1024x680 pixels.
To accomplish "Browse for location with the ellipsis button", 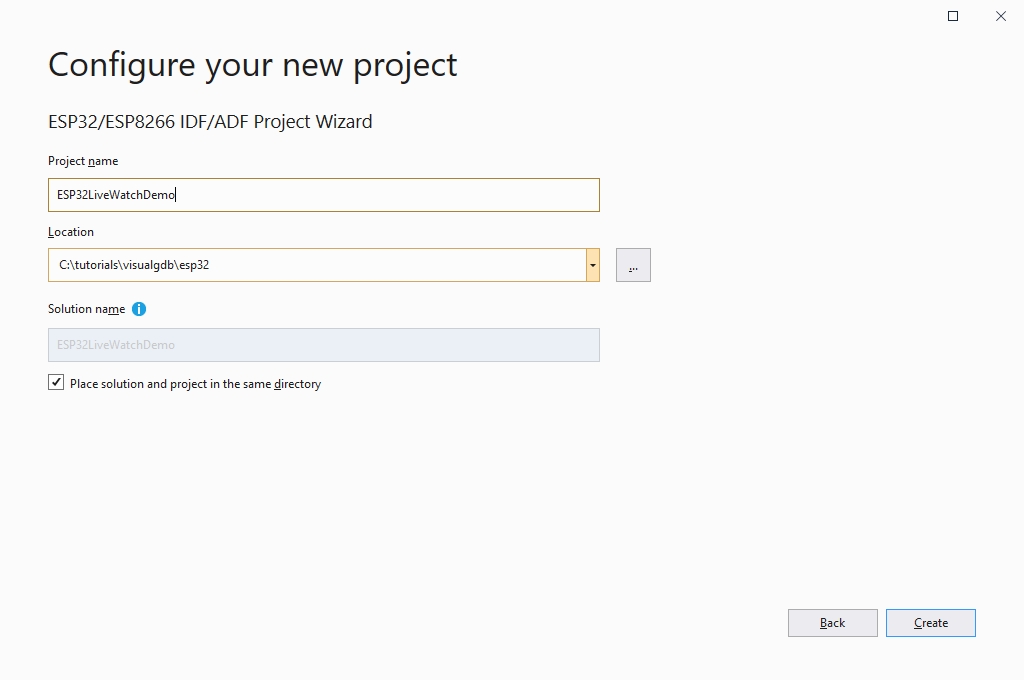I will tap(633, 265).
